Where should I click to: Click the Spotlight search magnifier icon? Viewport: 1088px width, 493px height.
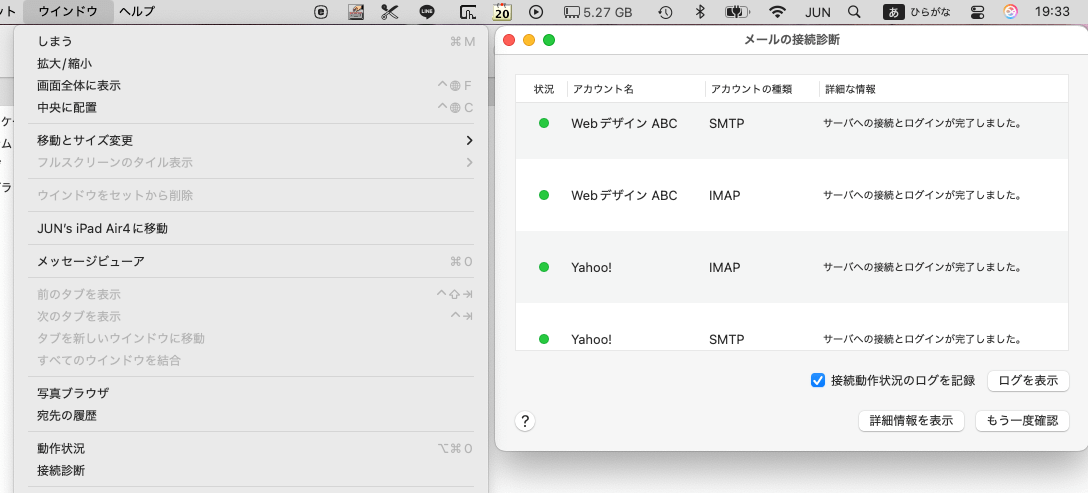853,12
